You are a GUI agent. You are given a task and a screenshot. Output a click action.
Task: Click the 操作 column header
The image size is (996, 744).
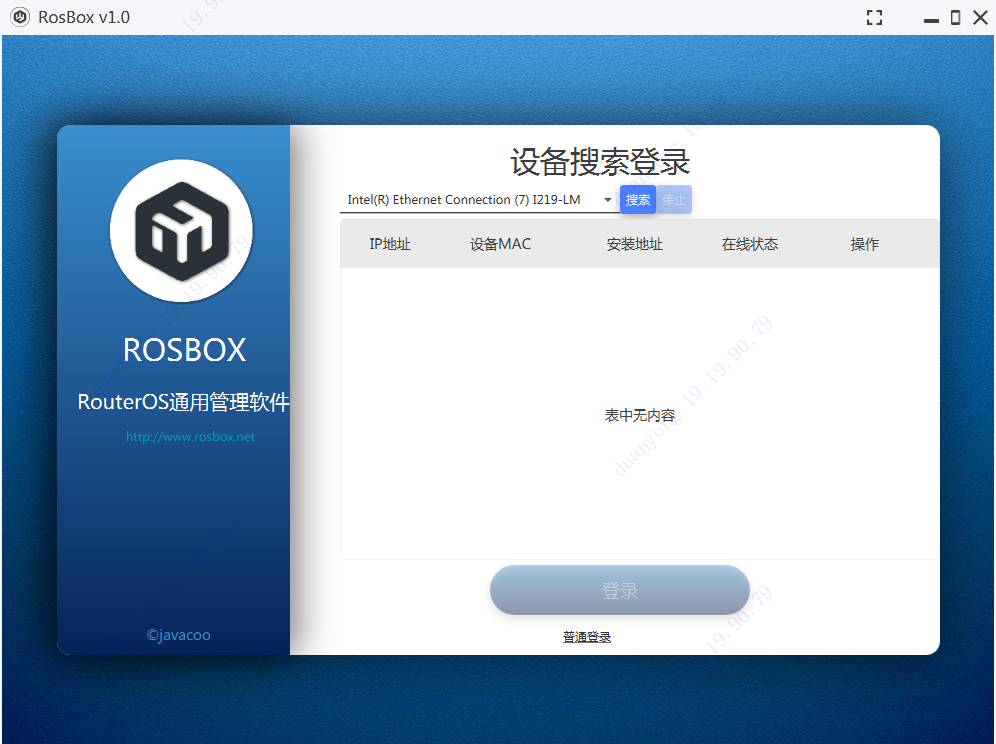[x=865, y=244]
